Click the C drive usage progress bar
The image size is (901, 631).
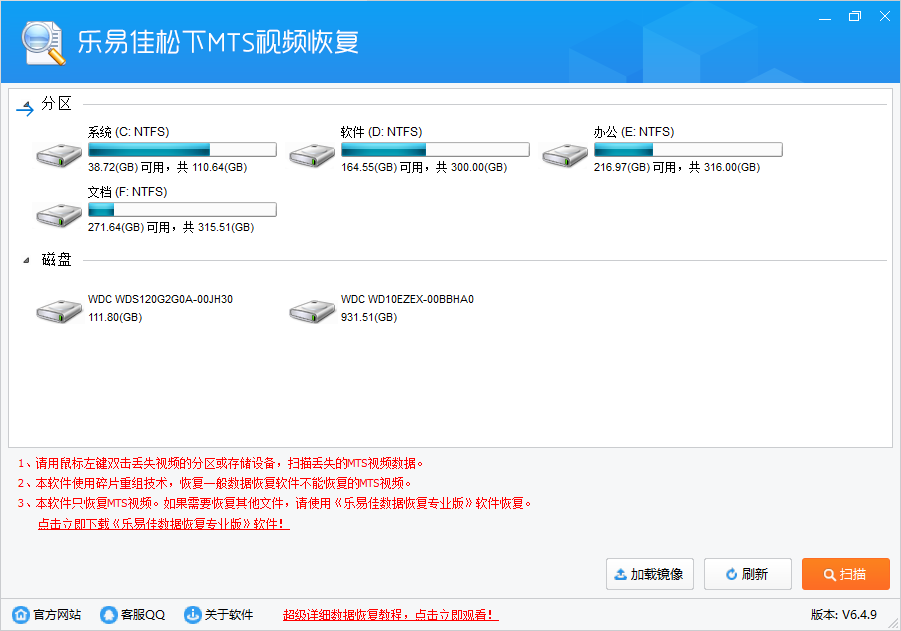[x=182, y=148]
